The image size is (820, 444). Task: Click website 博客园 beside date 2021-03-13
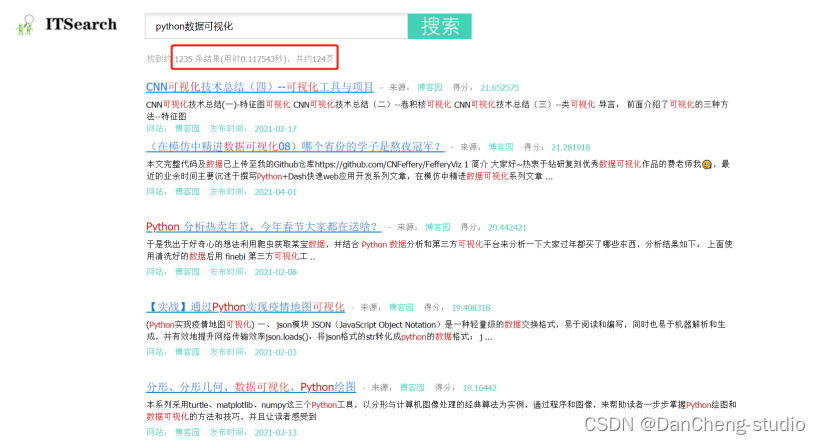pos(187,432)
